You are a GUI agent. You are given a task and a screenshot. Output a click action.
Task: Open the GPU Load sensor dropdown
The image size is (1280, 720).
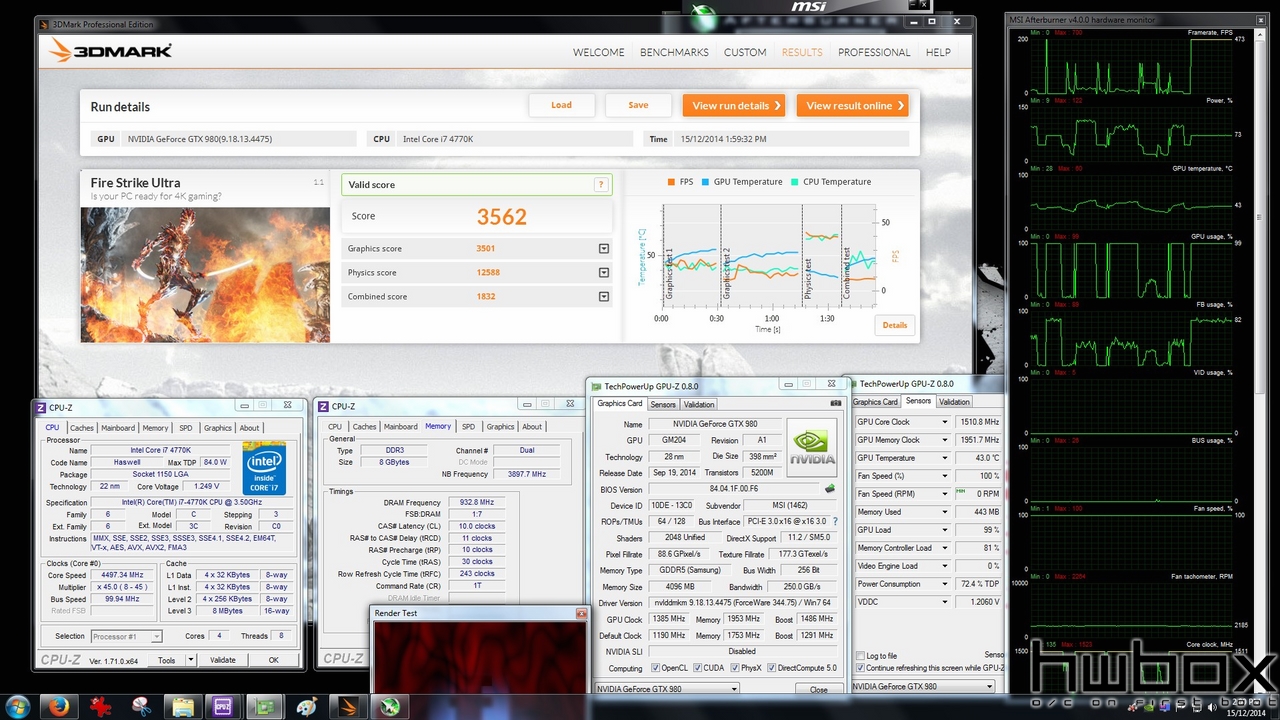pos(944,530)
